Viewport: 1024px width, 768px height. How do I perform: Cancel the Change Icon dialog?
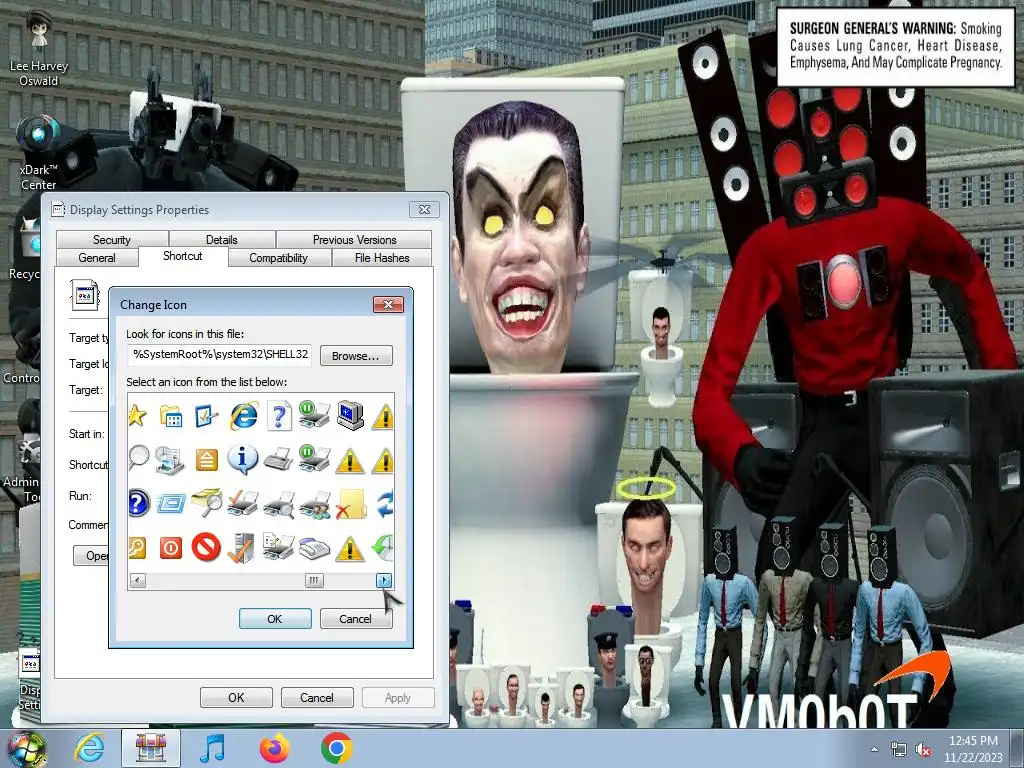point(355,618)
